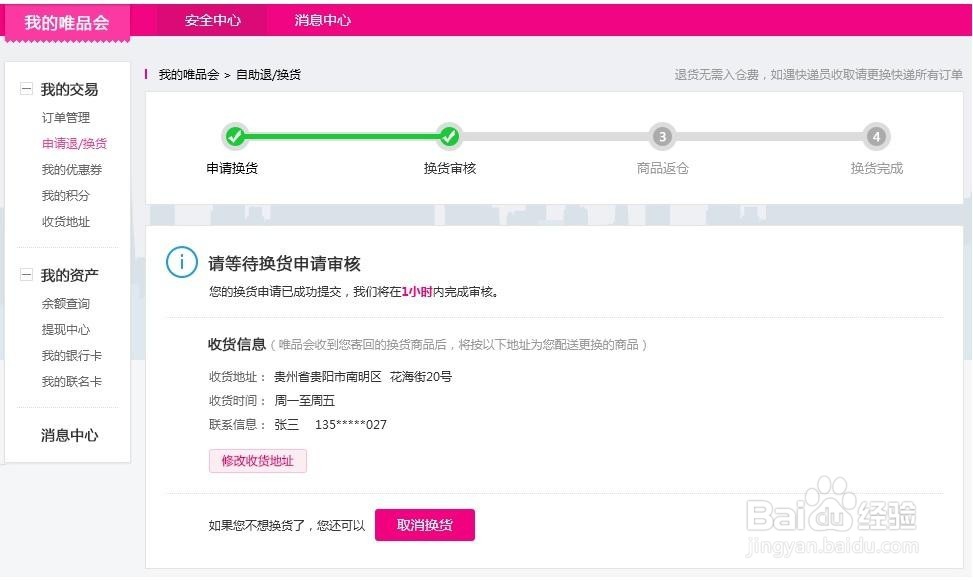Open the 安全中心 tab
The height and width of the screenshot is (580, 973).
pos(213,20)
